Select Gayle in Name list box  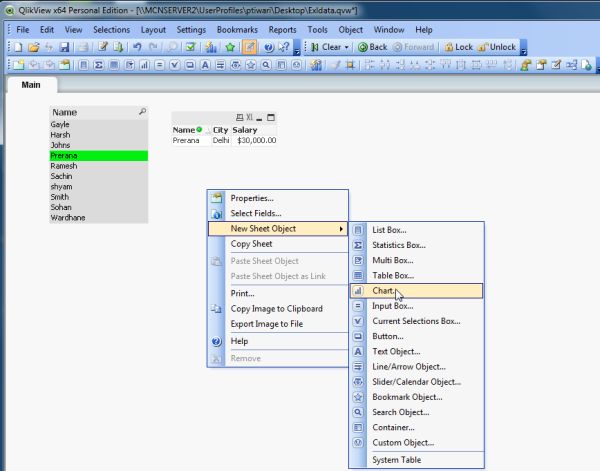99,124
